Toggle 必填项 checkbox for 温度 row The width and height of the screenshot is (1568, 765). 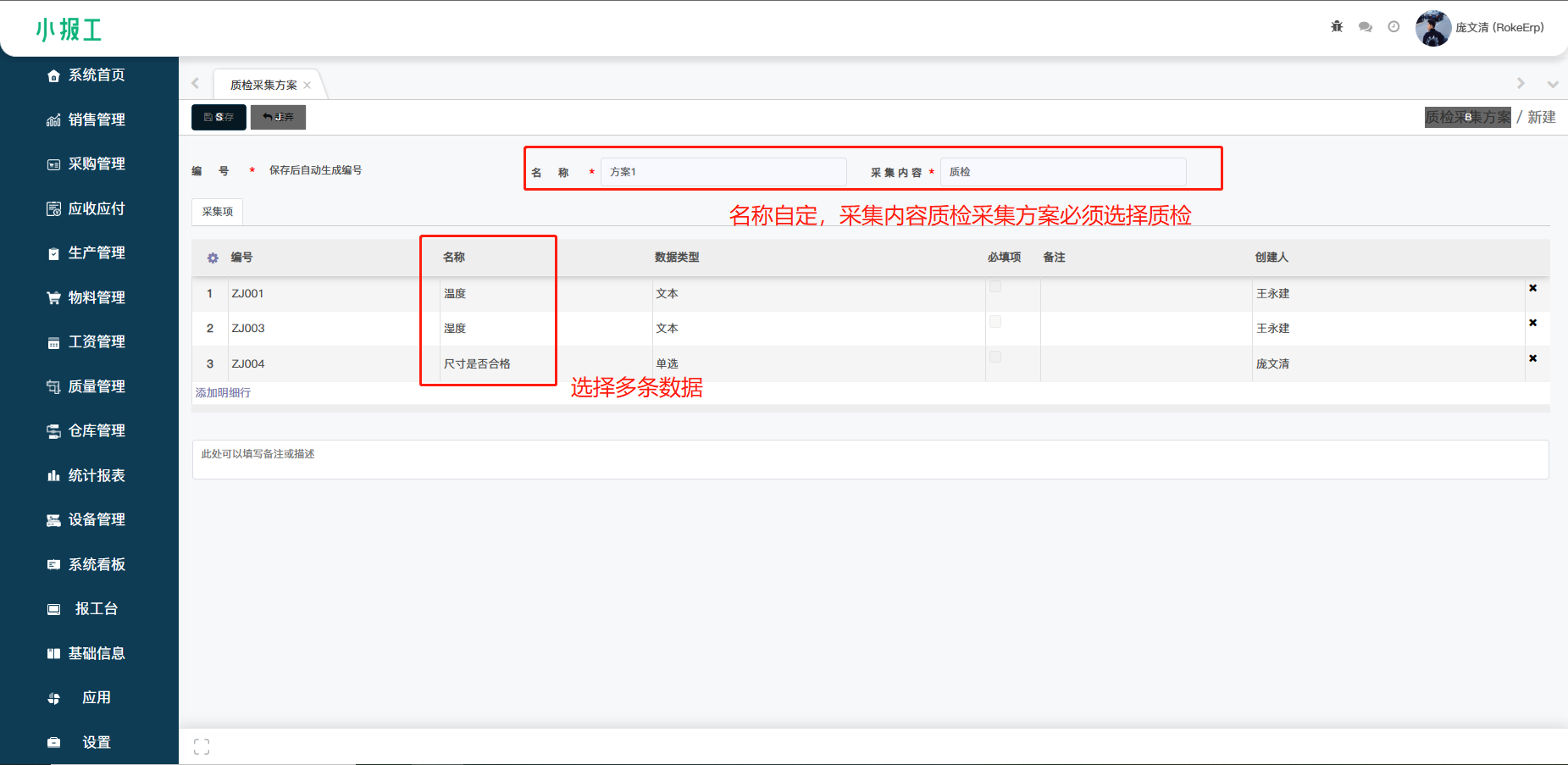(995, 287)
